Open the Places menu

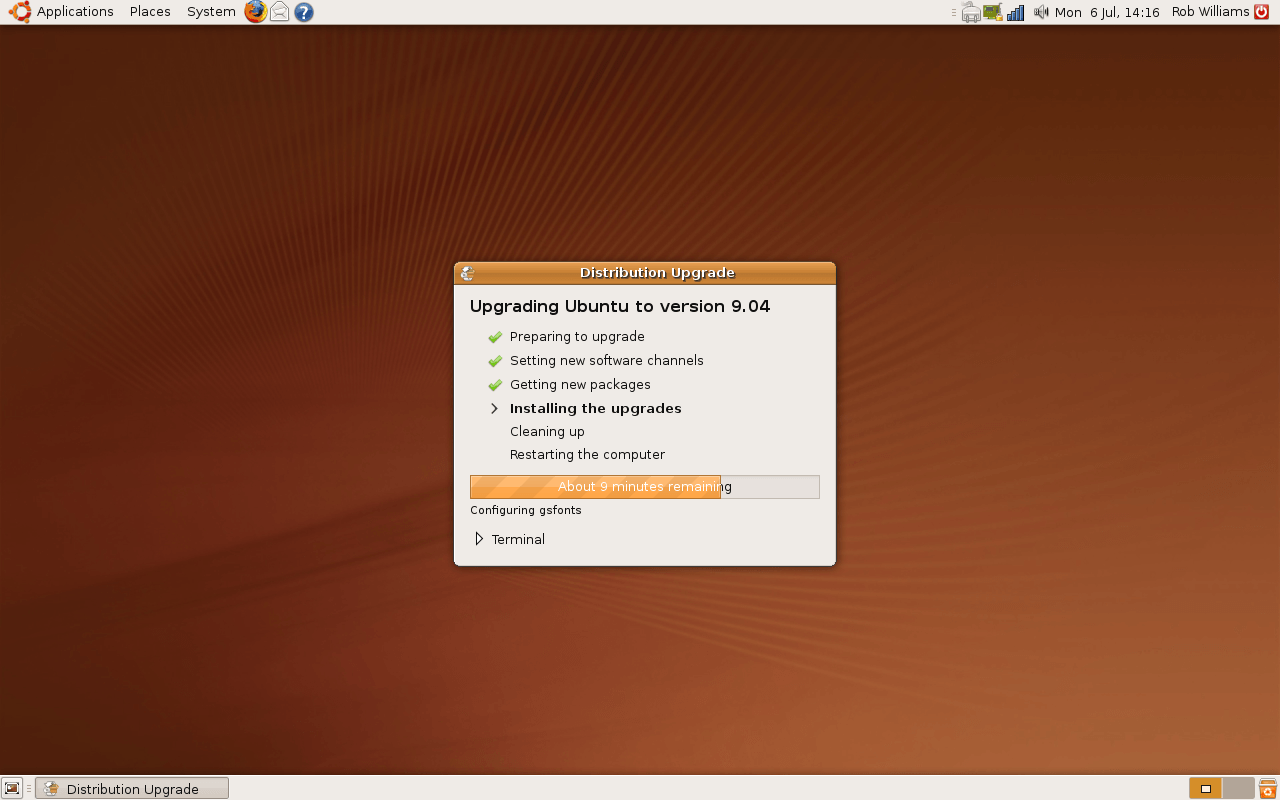[150, 12]
